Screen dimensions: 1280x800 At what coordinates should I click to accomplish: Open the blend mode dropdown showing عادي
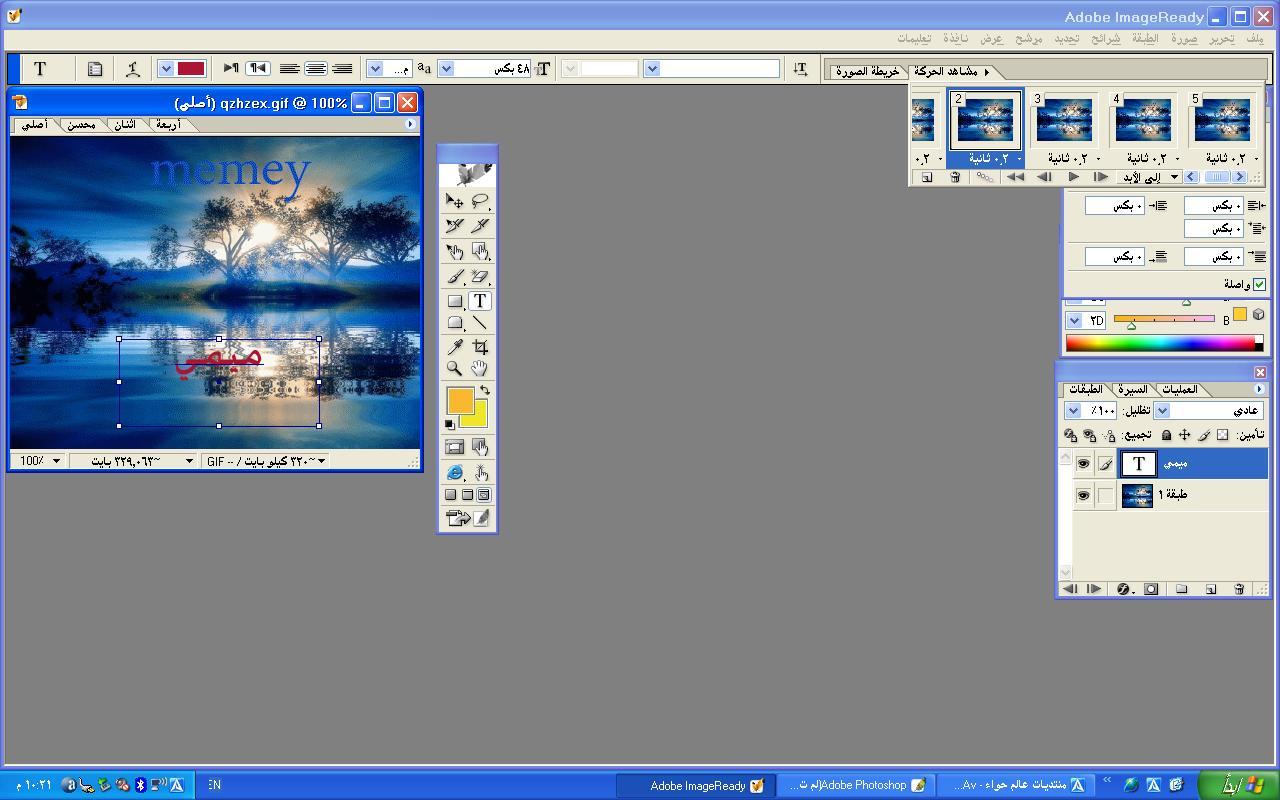[x=1162, y=411]
